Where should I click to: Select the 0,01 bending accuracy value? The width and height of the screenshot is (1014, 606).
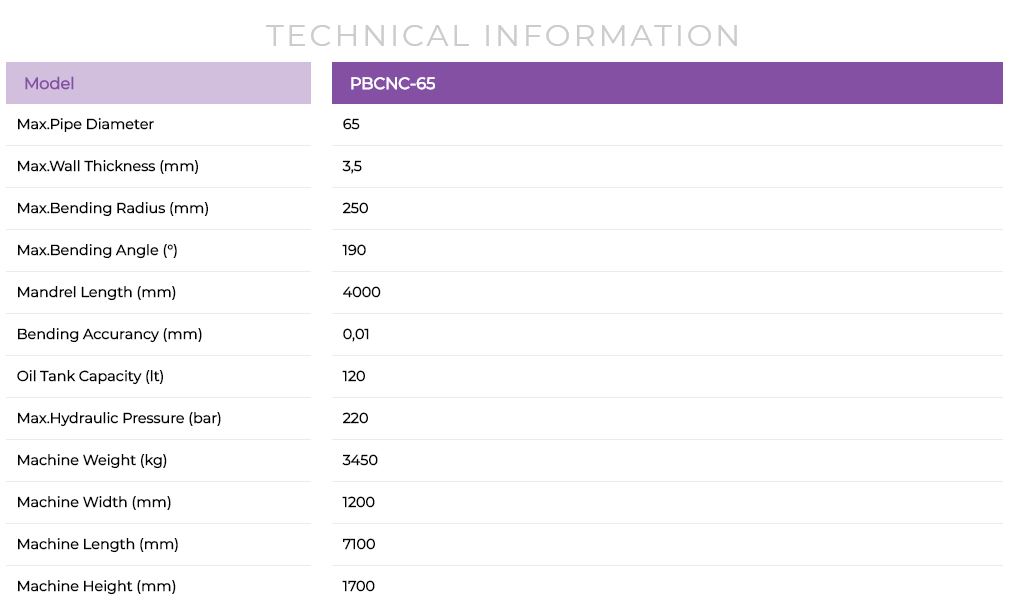pyautogui.click(x=356, y=334)
